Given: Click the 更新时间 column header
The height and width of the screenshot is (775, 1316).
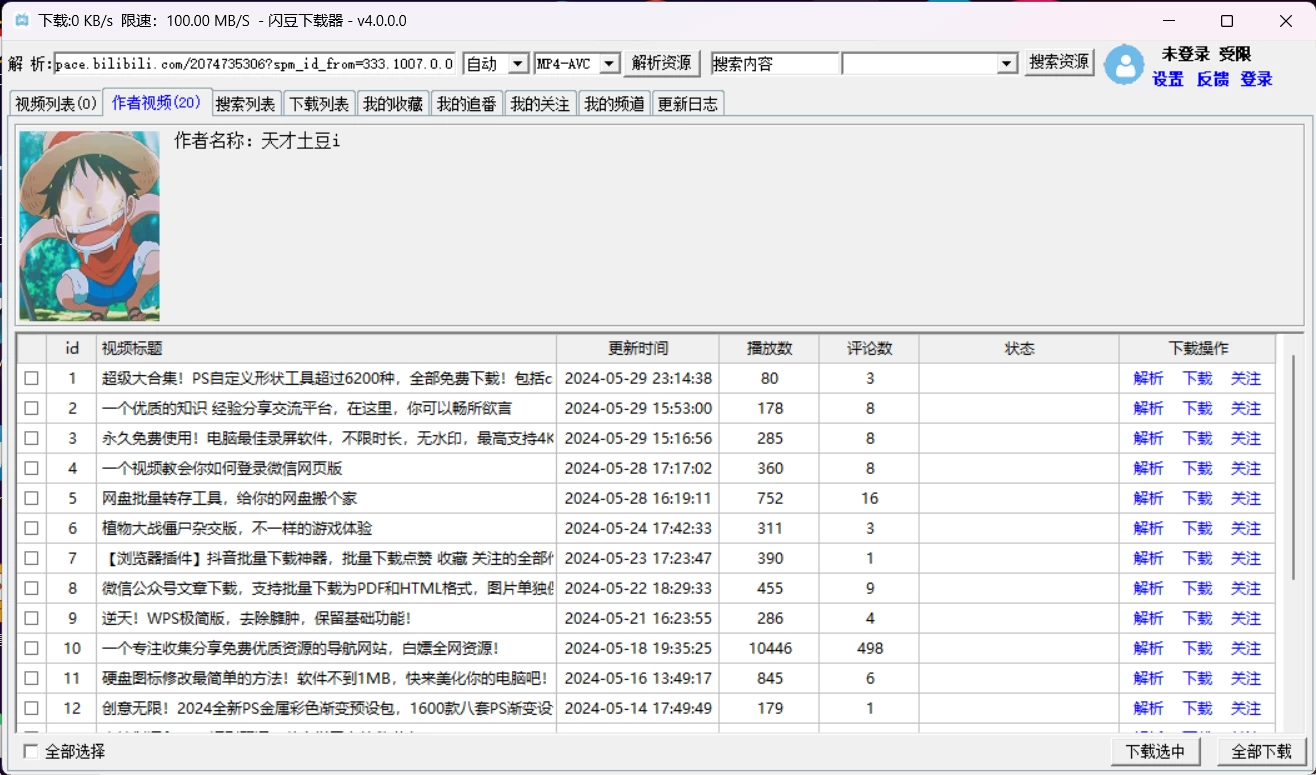Looking at the screenshot, I should (638, 348).
